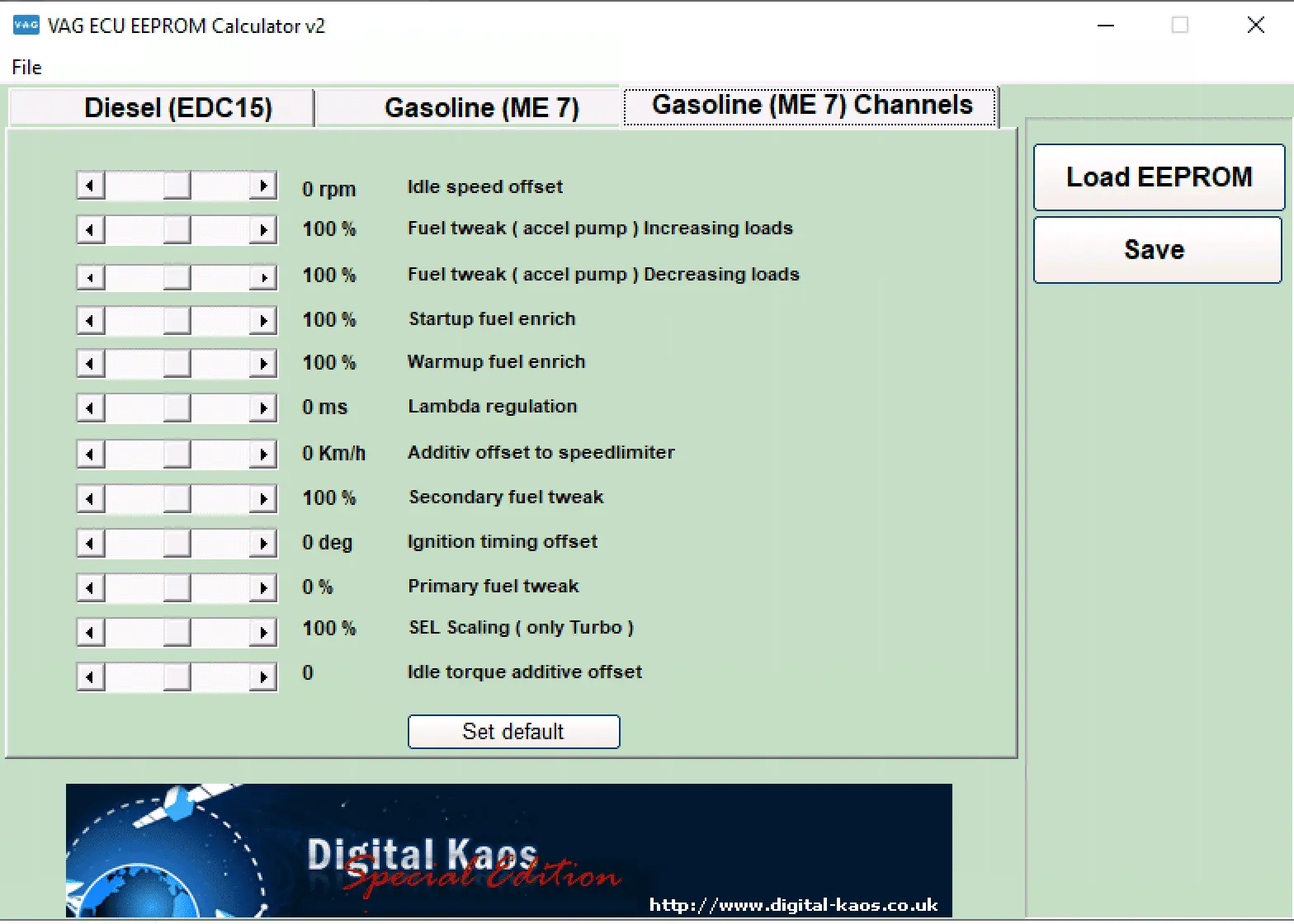Click the Set default button
Screen dimensions: 1294x924
pyautogui.click(x=513, y=732)
